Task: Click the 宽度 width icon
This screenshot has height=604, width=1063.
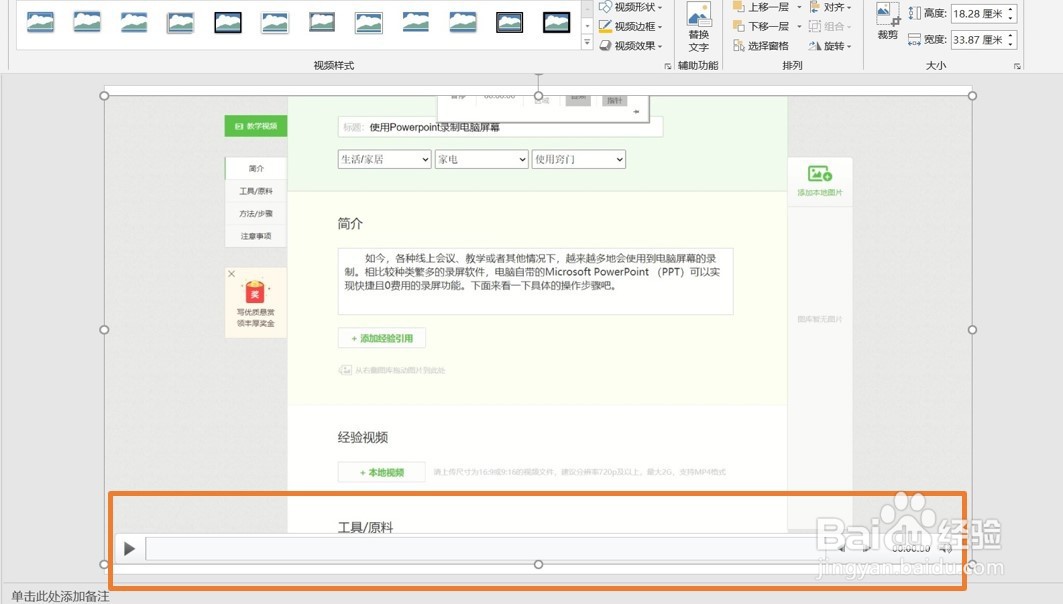Action: point(914,39)
